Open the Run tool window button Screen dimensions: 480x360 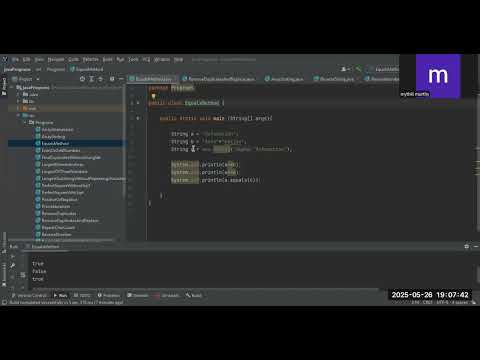[x=60, y=295]
